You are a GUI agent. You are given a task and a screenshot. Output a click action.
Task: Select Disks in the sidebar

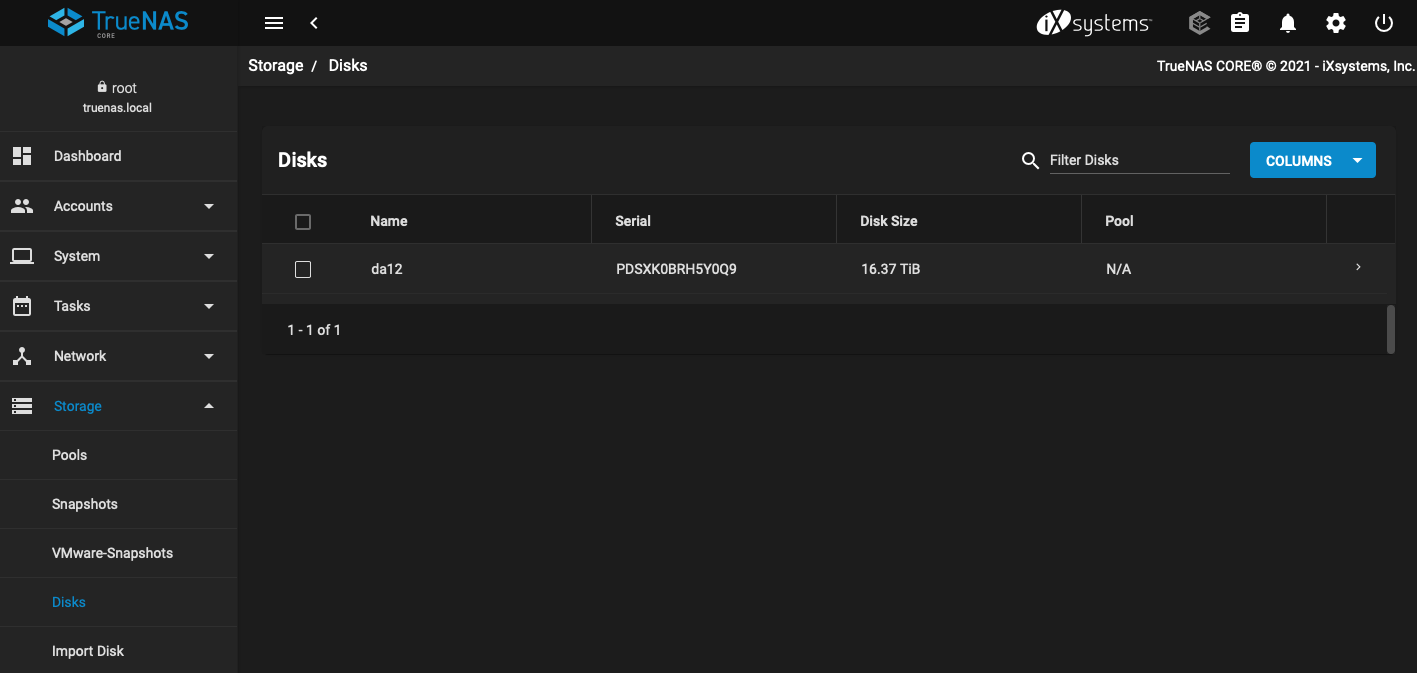pyautogui.click(x=118, y=602)
